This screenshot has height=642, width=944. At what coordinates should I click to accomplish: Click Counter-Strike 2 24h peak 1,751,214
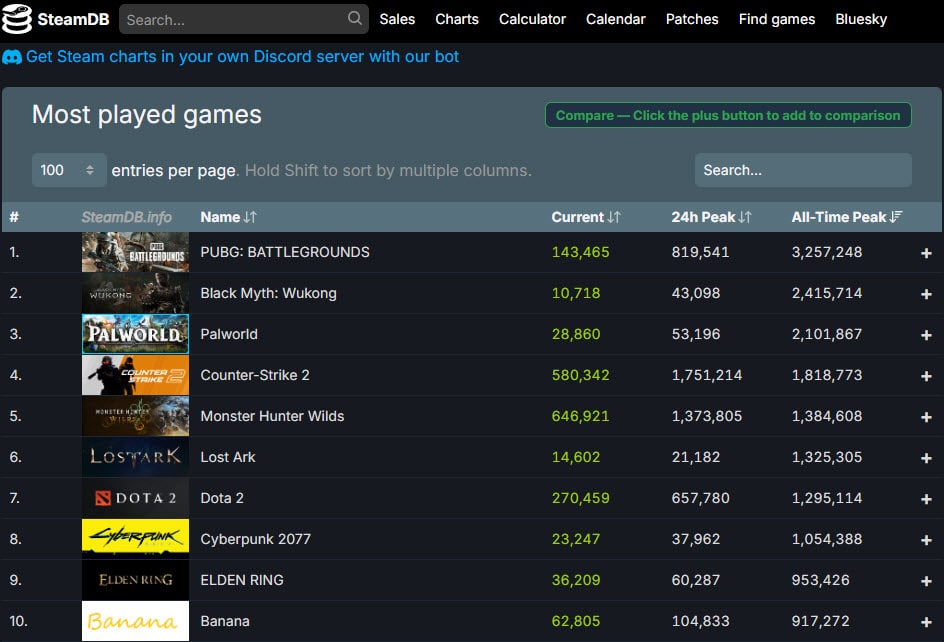coord(707,375)
